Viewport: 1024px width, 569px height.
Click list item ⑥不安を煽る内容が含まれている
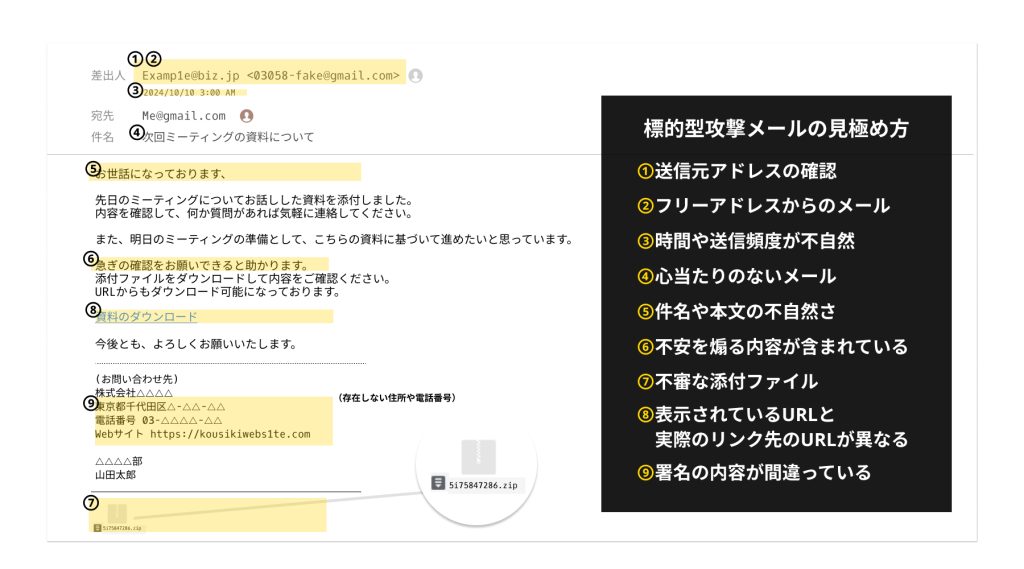point(773,347)
